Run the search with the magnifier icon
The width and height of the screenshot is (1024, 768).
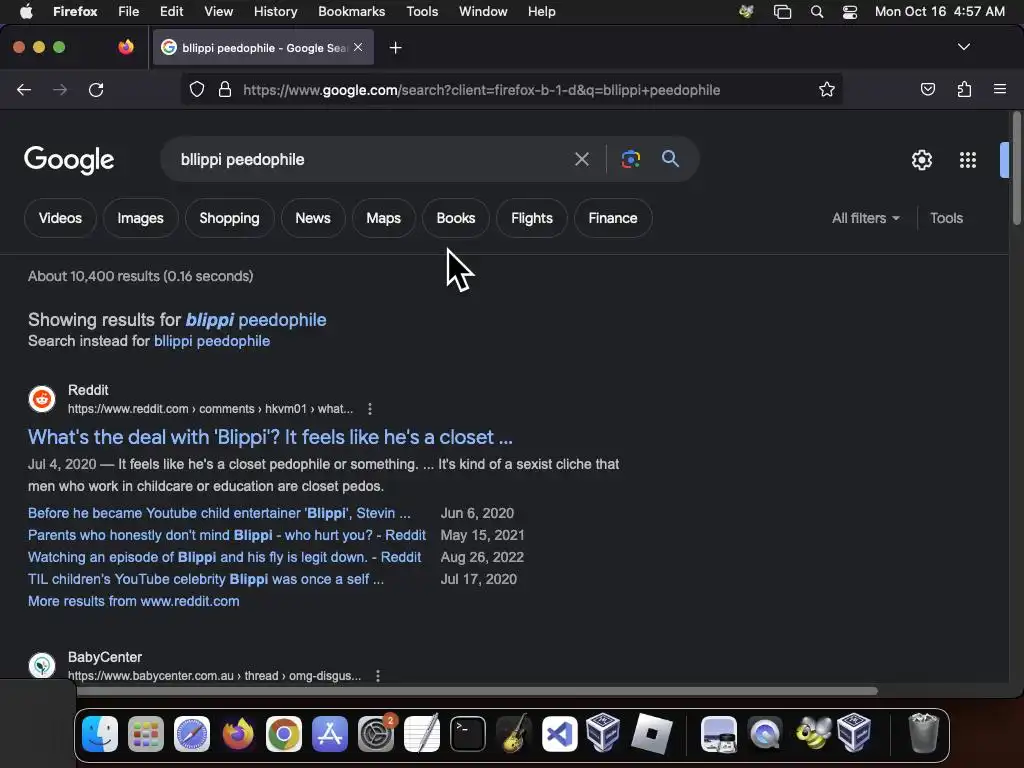(x=670, y=159)
